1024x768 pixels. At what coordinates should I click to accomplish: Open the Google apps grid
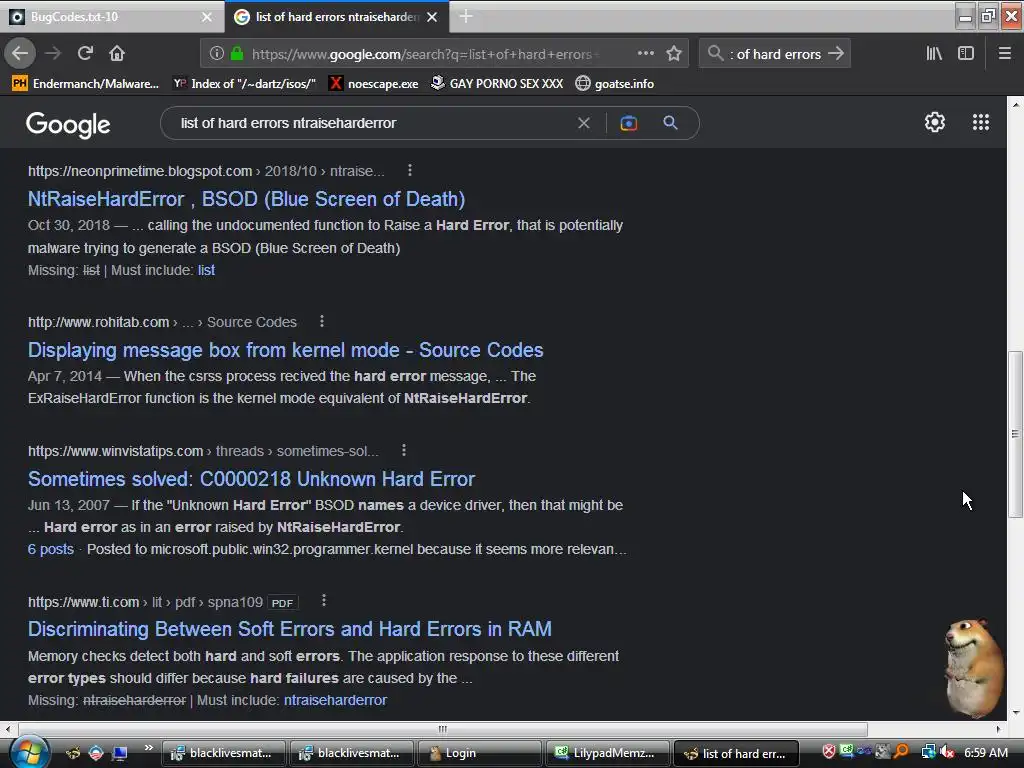point(980,122)
